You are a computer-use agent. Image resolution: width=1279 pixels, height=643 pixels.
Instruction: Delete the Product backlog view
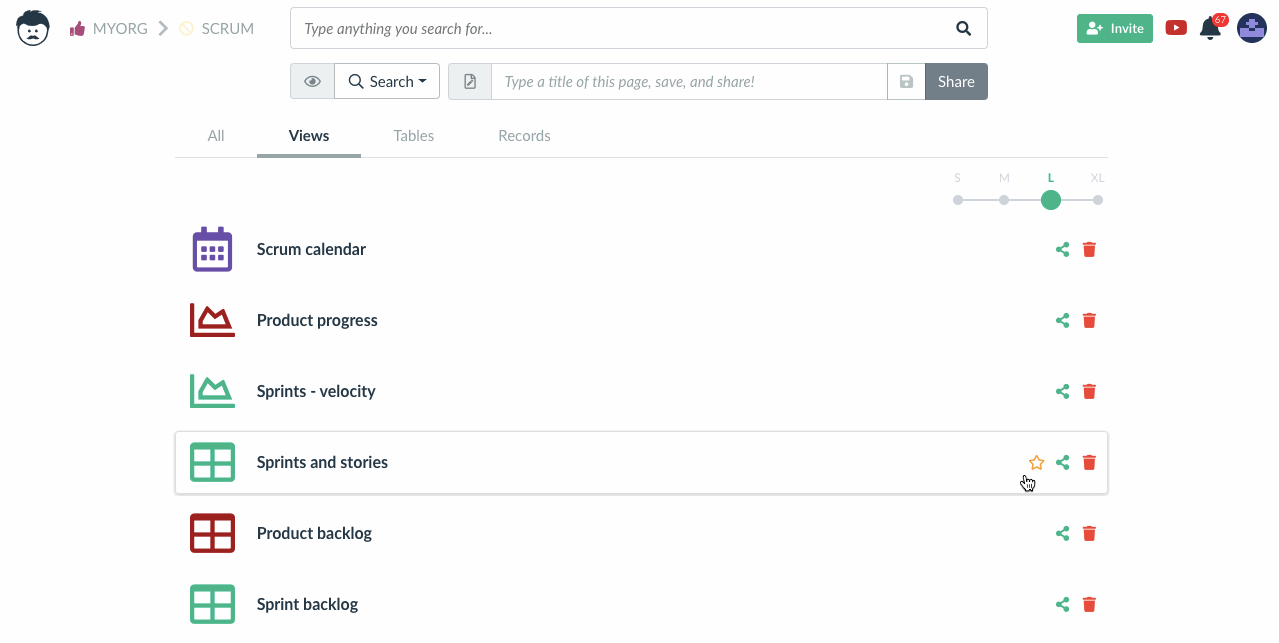point(1090,534)
